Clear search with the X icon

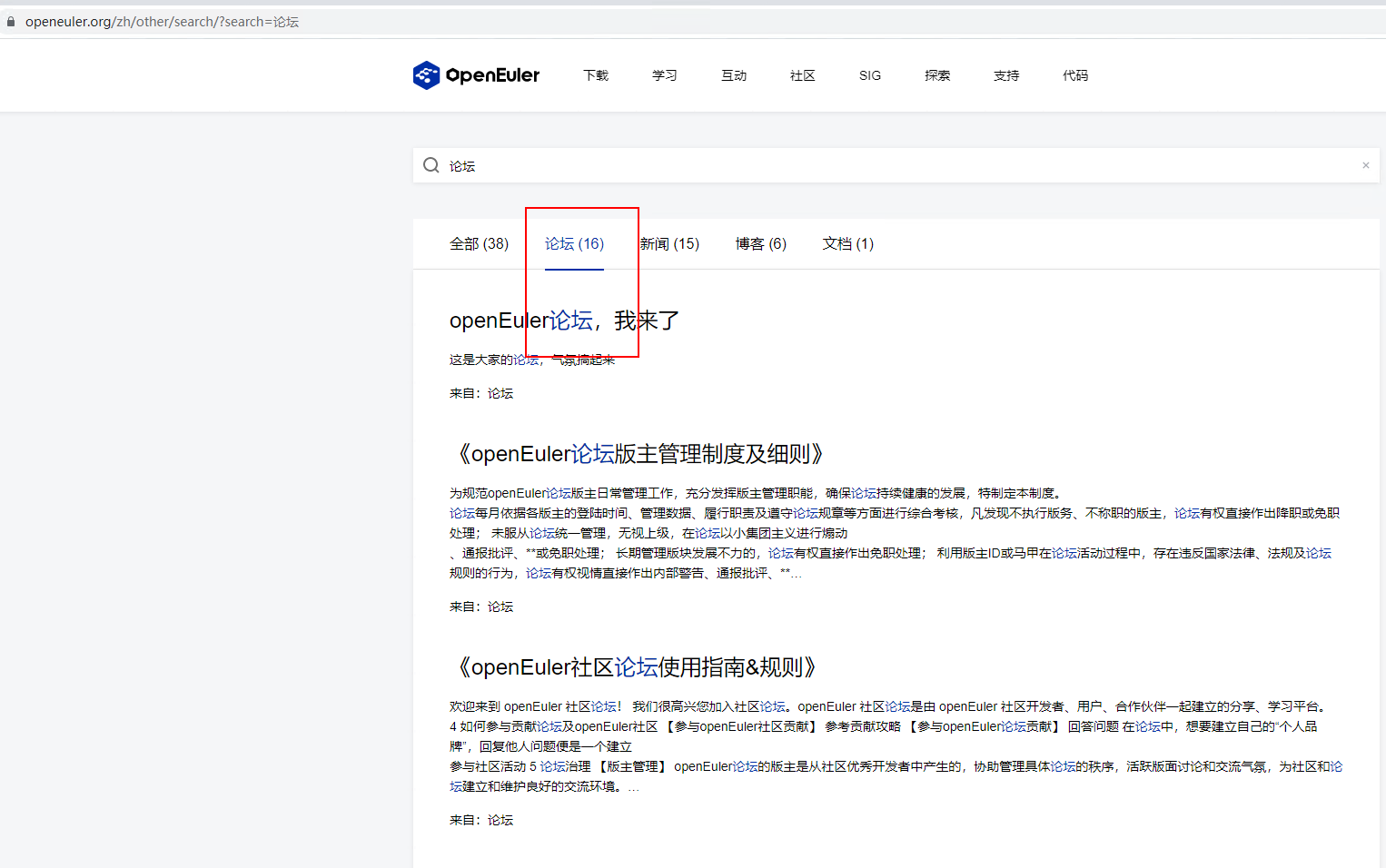[1365, 165]
